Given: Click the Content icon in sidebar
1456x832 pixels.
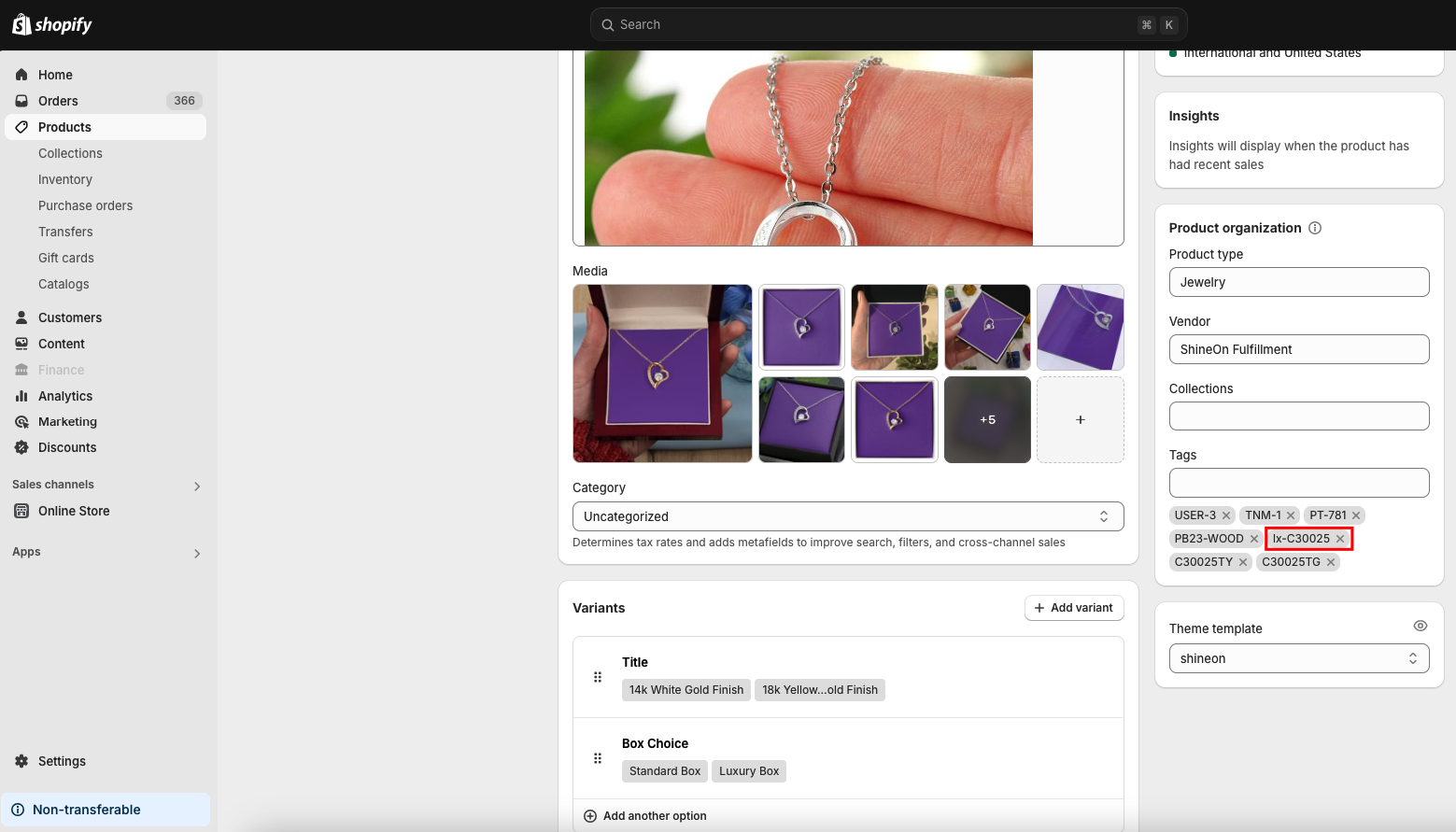Looking at the screenshot, I should coord(21,344).
